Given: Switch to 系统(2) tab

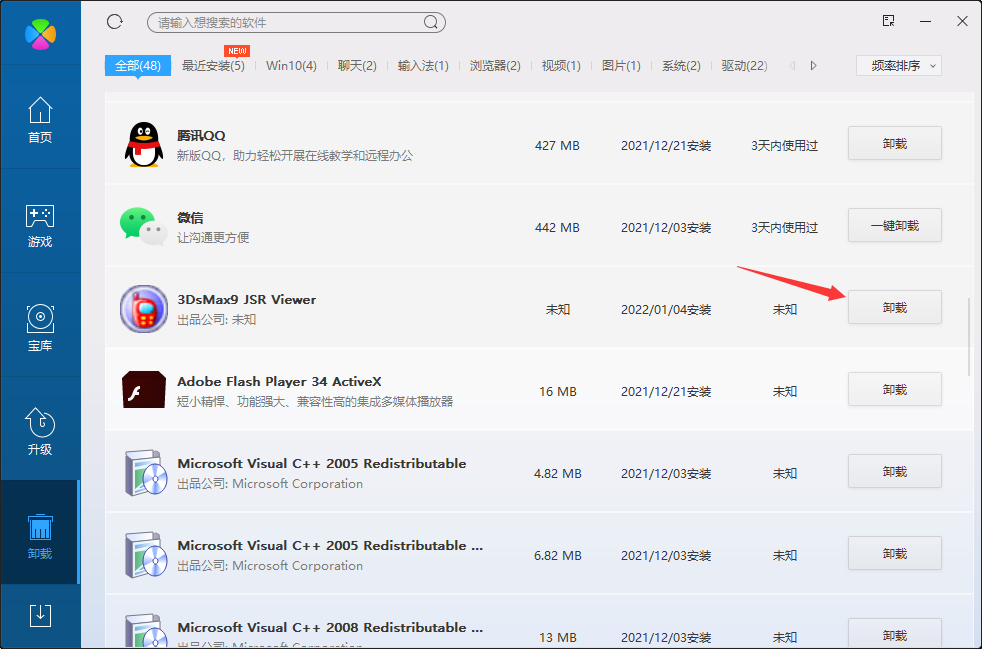Looking at the screenshot, I should coord(681,65).
